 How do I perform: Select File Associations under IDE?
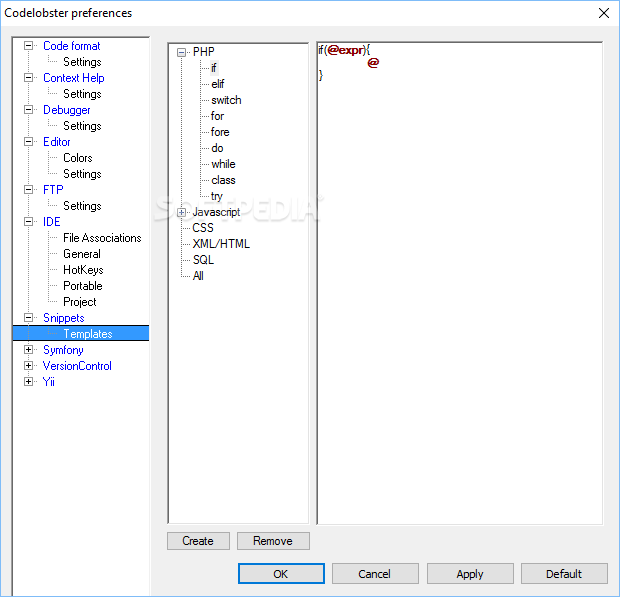(102, 238)
